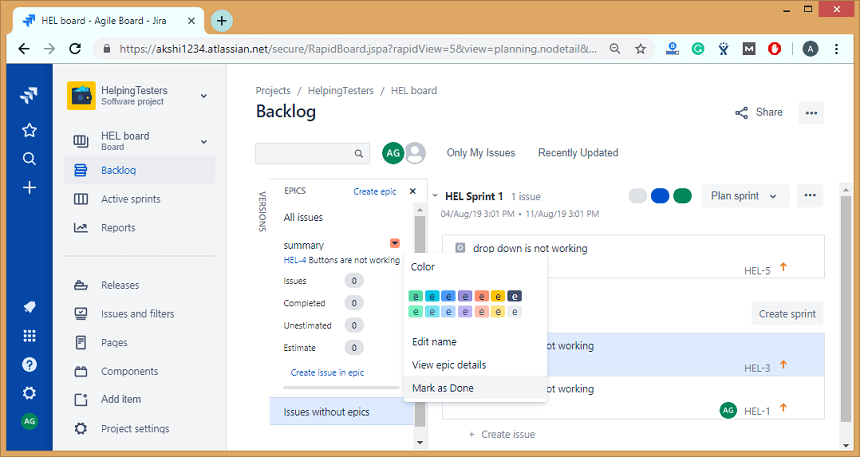Open the Plan sprint dropdown

(745, 196)
